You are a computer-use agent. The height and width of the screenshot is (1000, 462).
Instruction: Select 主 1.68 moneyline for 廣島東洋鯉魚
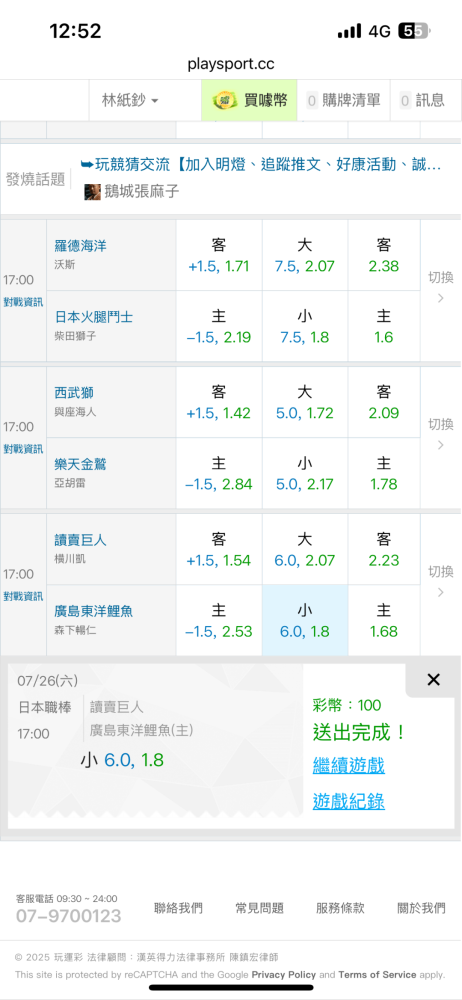(x=384, y=621)
